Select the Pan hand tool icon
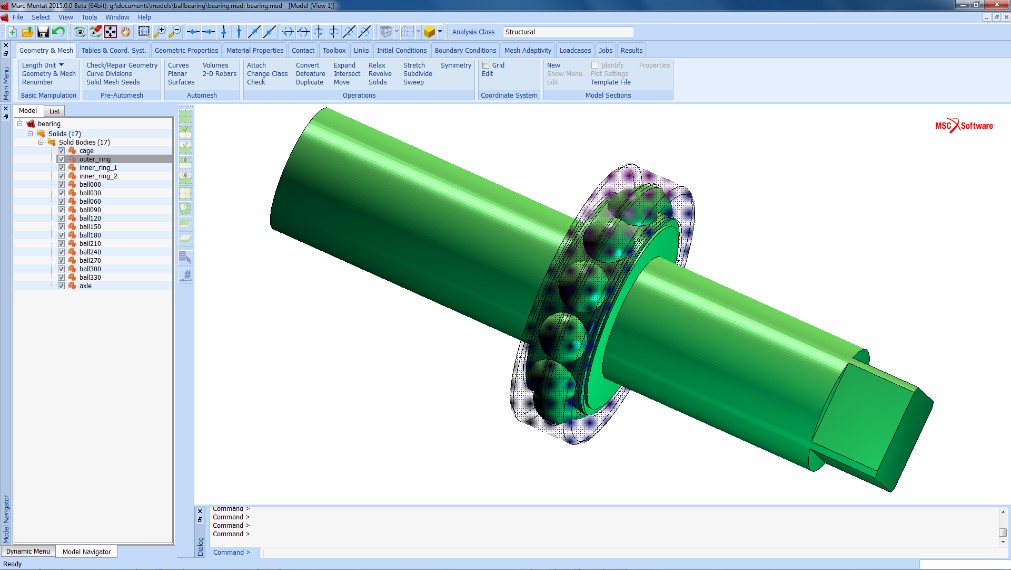 tap(126, 32)
